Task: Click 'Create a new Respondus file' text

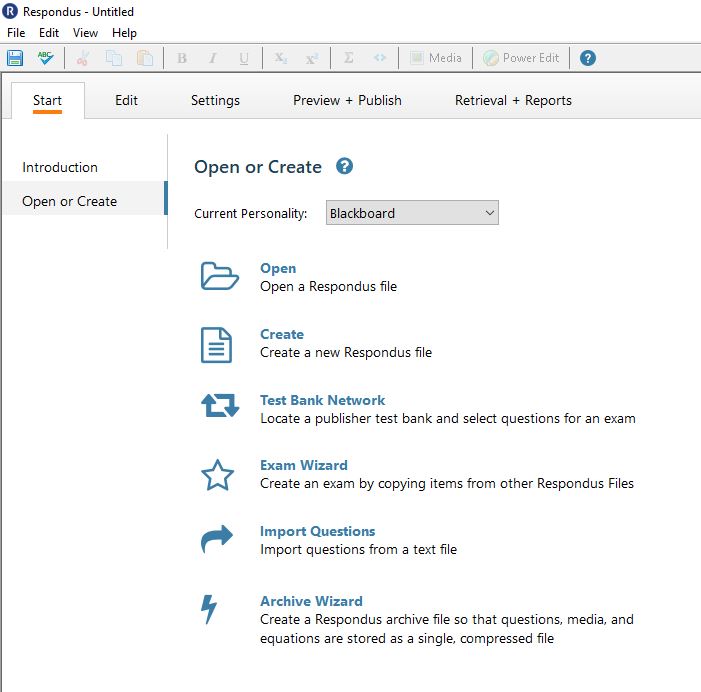Action: [346, 352]
